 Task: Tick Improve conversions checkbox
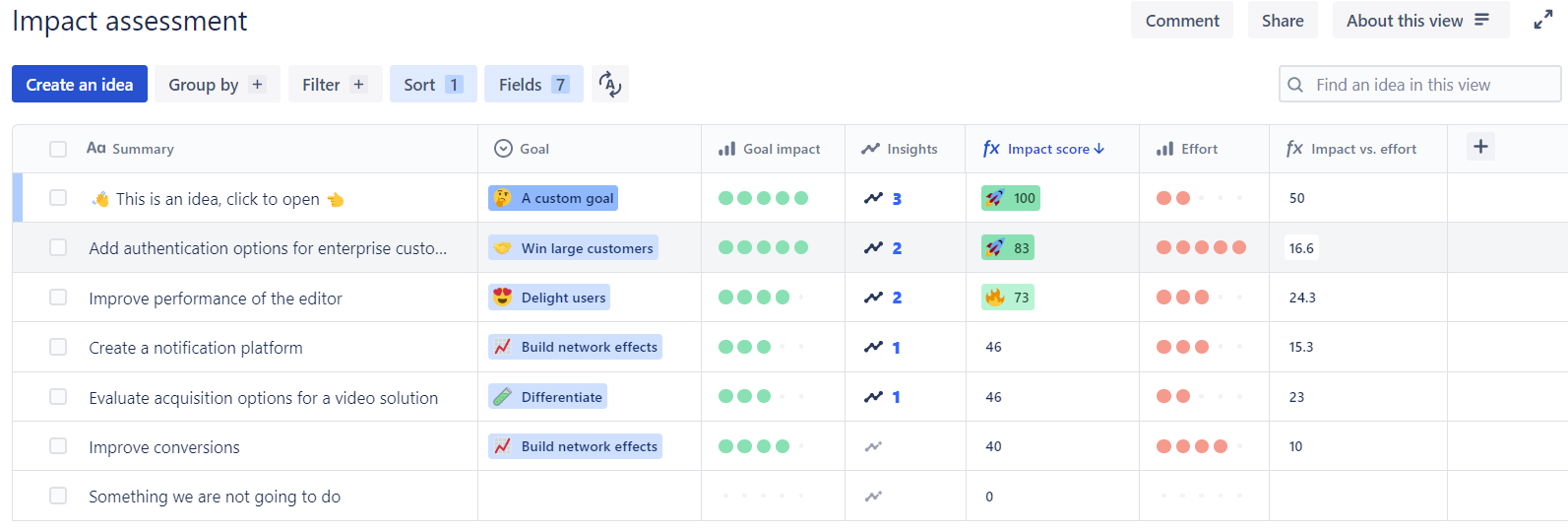58,446
